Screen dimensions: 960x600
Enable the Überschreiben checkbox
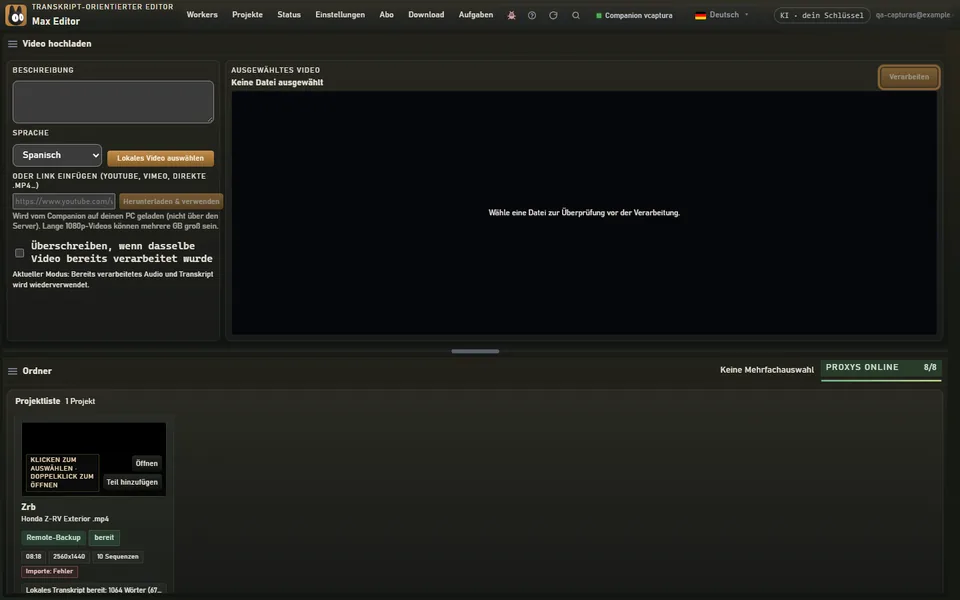20,252
